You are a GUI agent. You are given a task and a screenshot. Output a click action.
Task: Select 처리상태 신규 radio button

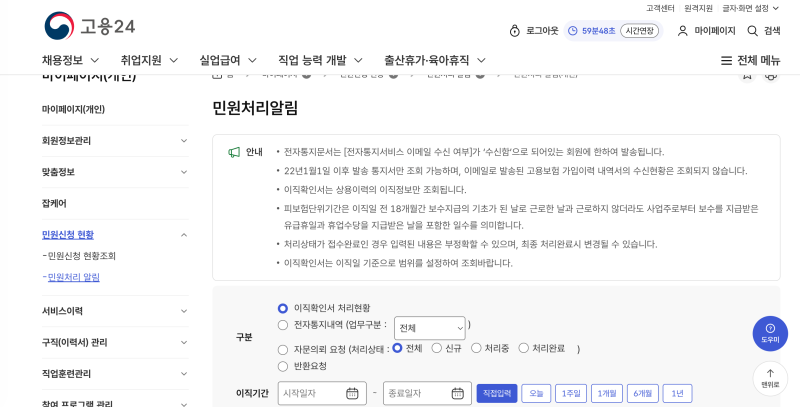437,348
